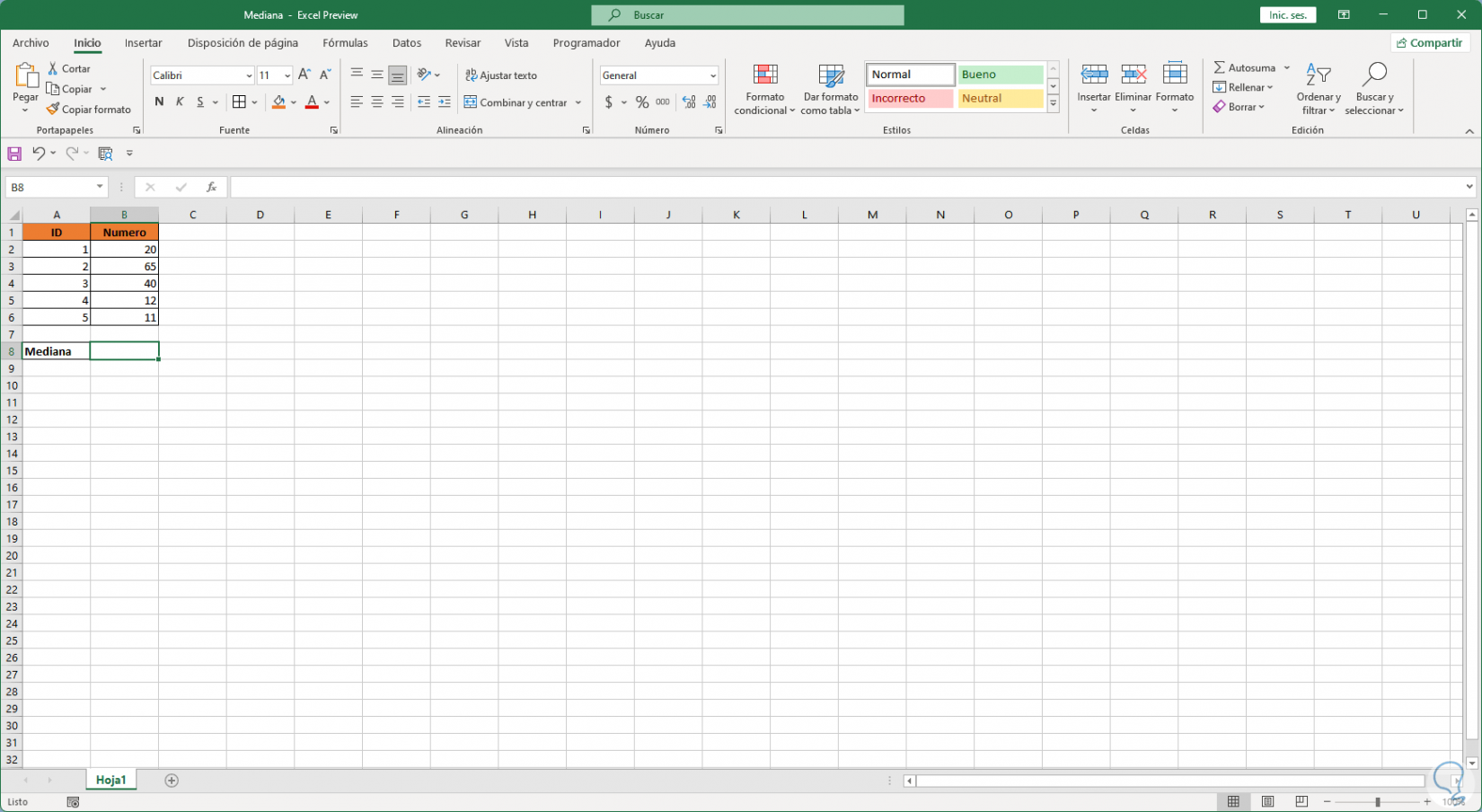Click the Eliminar cells icon

click(1134, 75)
